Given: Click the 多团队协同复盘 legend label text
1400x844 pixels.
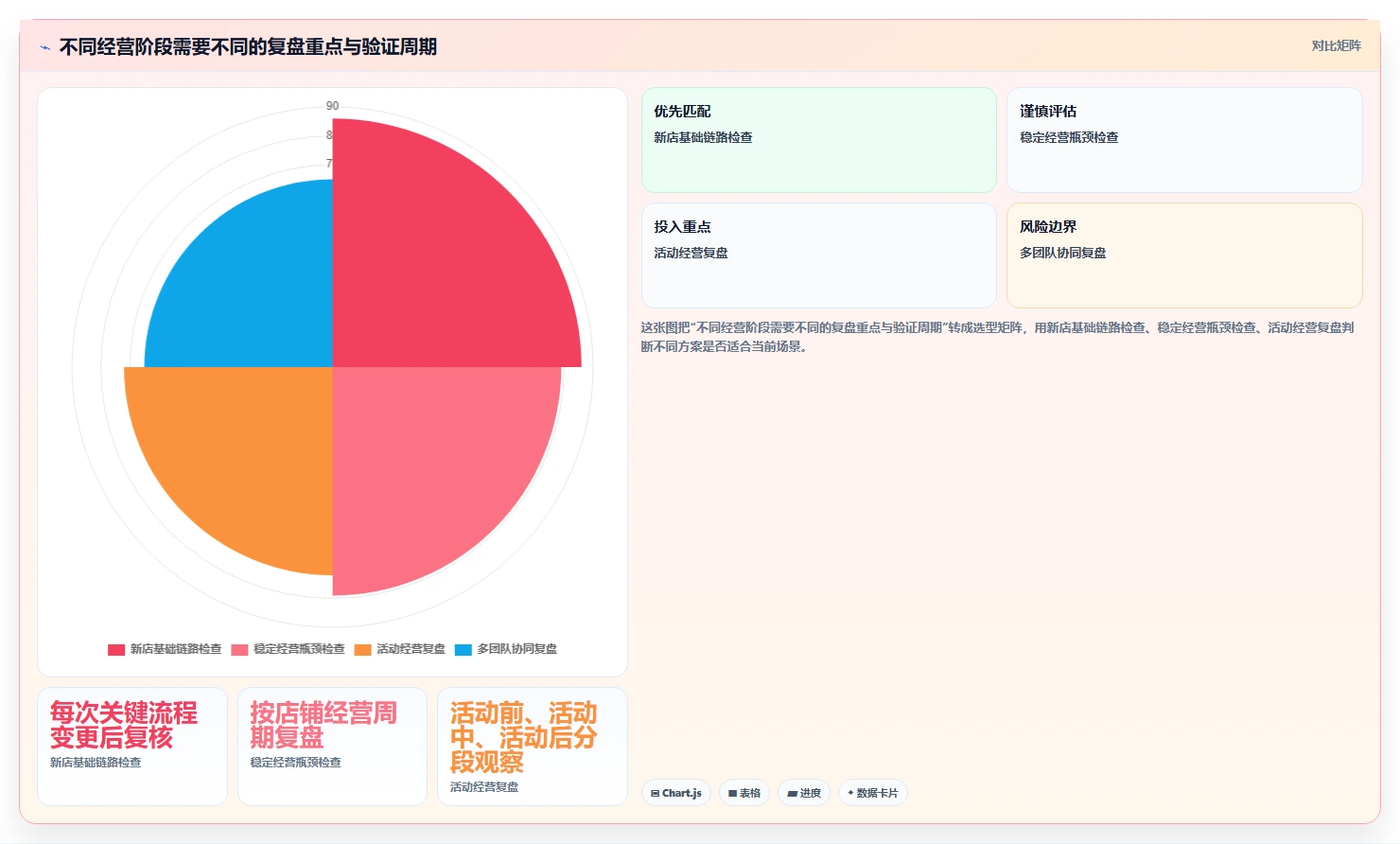Looking at the screenshot, I should coord(517,649).
